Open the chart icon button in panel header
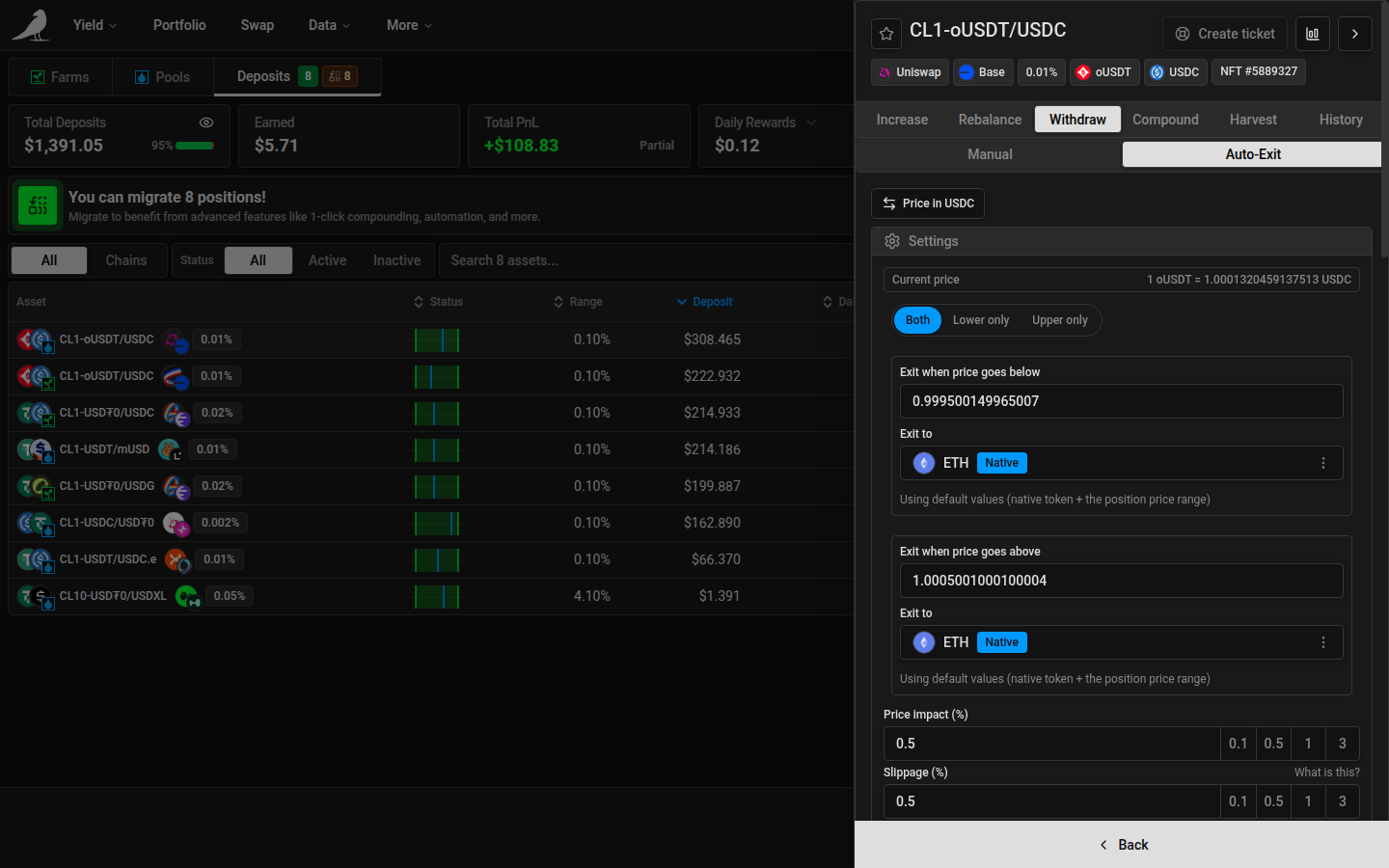This screenshot has width=1389, height=868. 1312,34
